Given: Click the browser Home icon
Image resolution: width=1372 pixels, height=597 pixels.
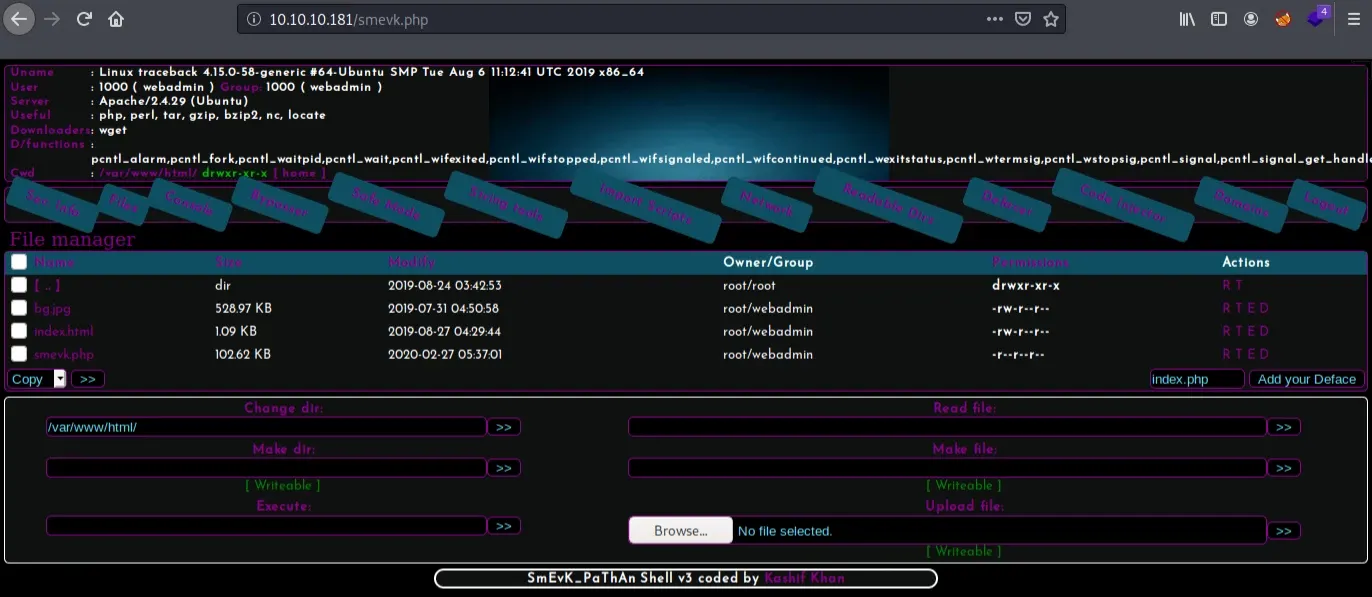Looking at the screenshot, I should (116, 19).
